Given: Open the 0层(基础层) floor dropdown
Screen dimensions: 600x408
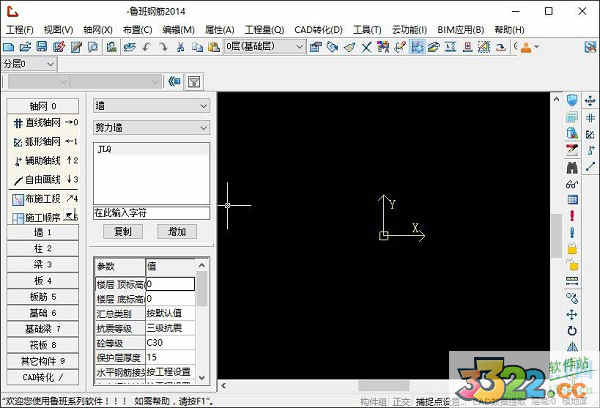Looking at the screenshot, I should (264, 47).
